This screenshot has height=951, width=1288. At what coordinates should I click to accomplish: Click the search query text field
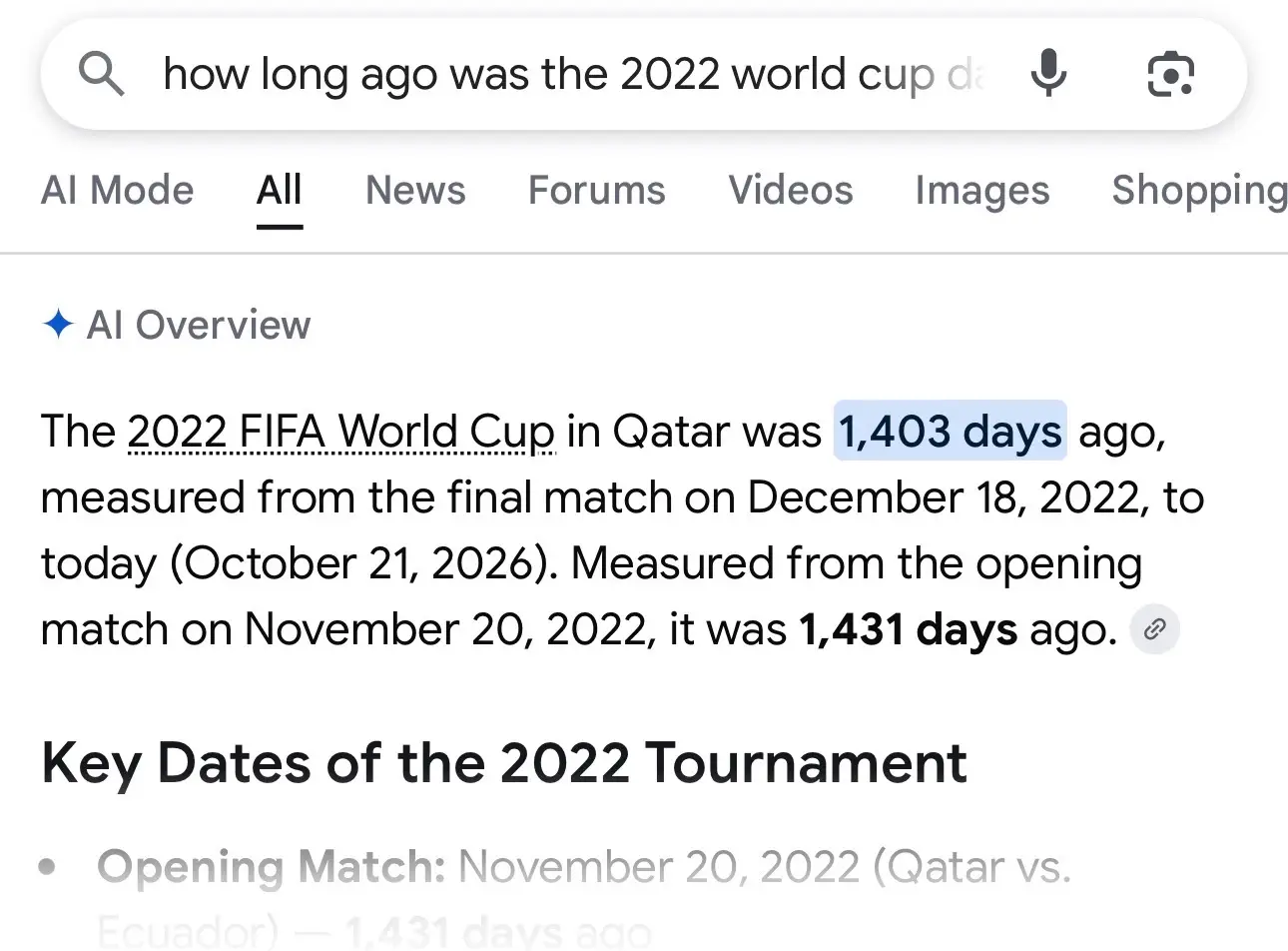[x=574, y=75]
